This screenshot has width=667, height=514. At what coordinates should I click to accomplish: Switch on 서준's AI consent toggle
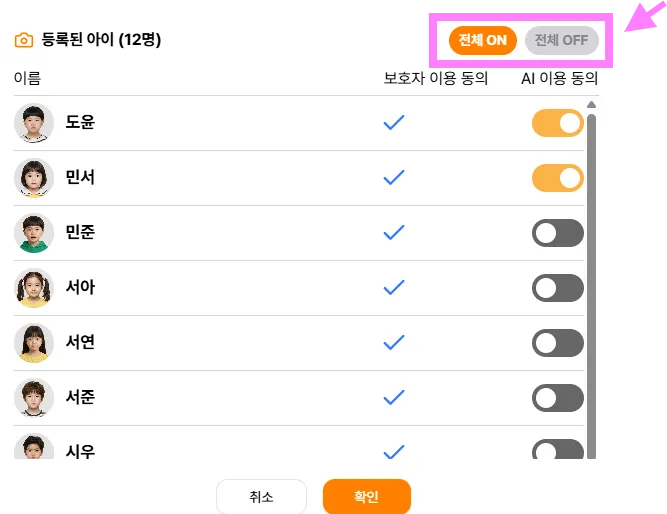tap(558, 398)
